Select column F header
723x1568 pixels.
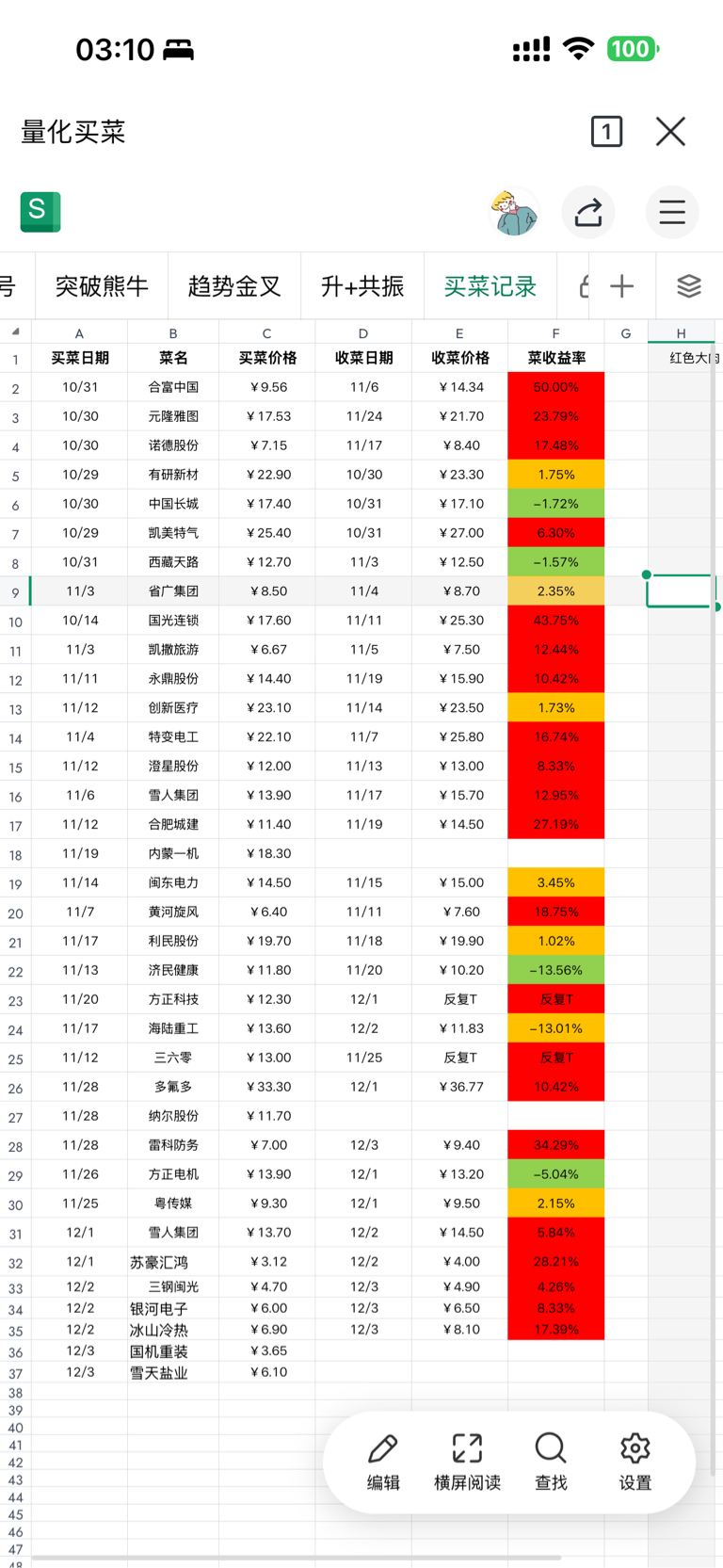[x=555, y=333]
